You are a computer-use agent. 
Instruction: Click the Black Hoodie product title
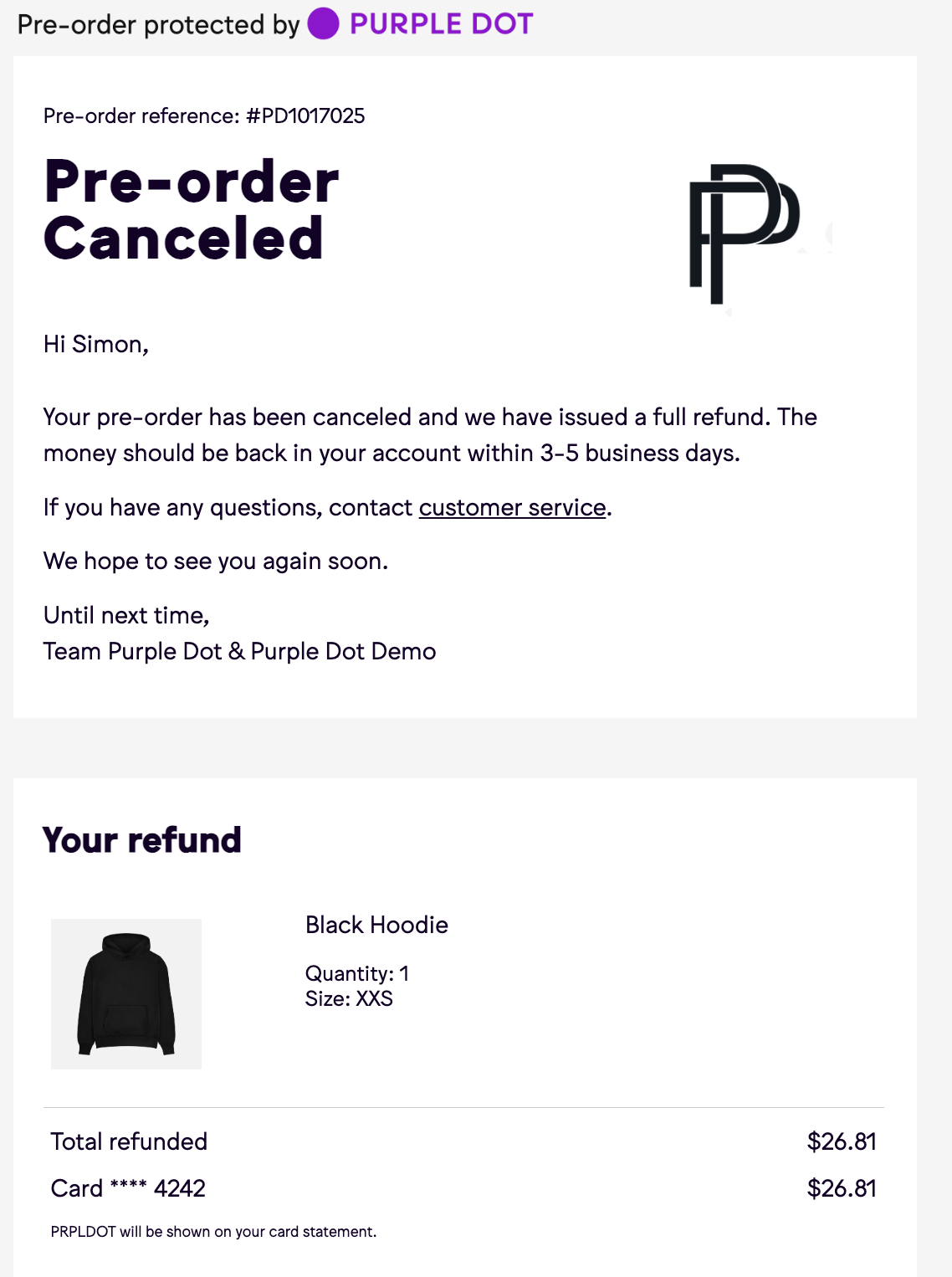click(x=376, y=925)
